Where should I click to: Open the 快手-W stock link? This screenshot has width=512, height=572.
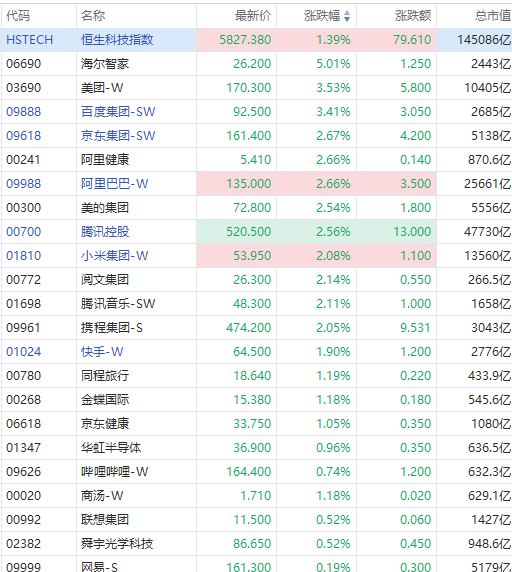click(102, 352)
